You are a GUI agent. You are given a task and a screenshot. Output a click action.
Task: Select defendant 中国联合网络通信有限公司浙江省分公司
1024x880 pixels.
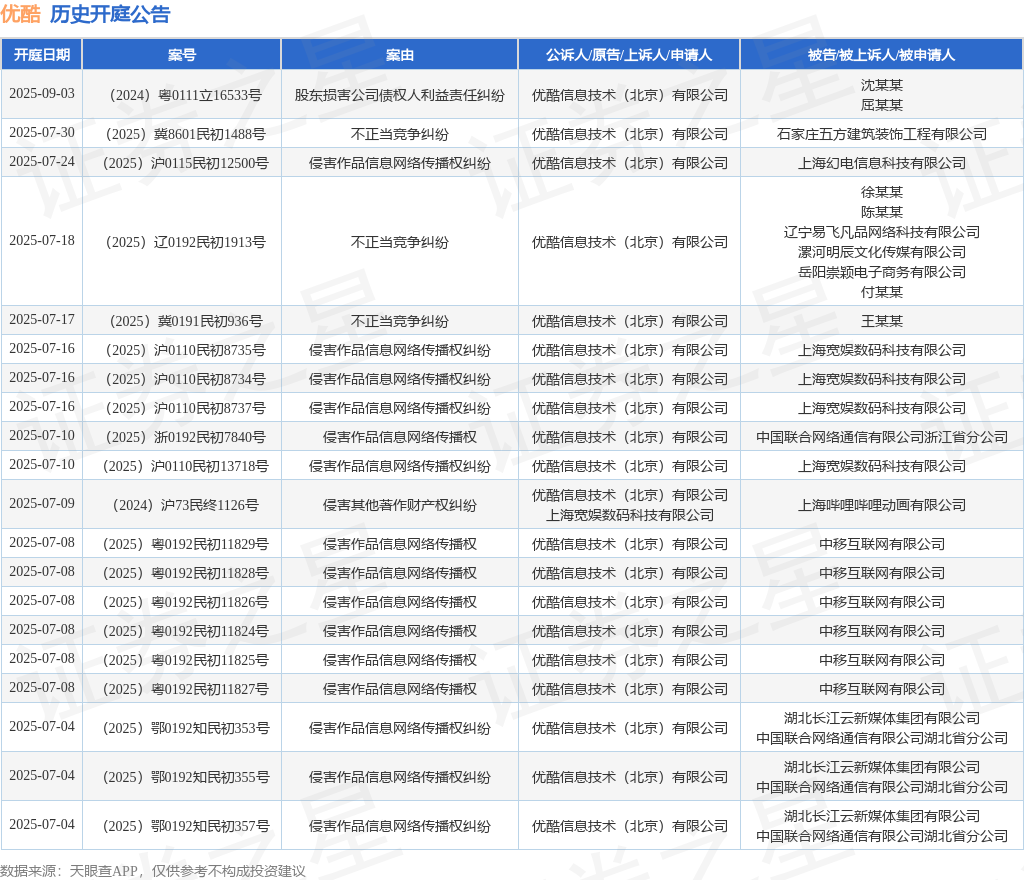(882, 437)
